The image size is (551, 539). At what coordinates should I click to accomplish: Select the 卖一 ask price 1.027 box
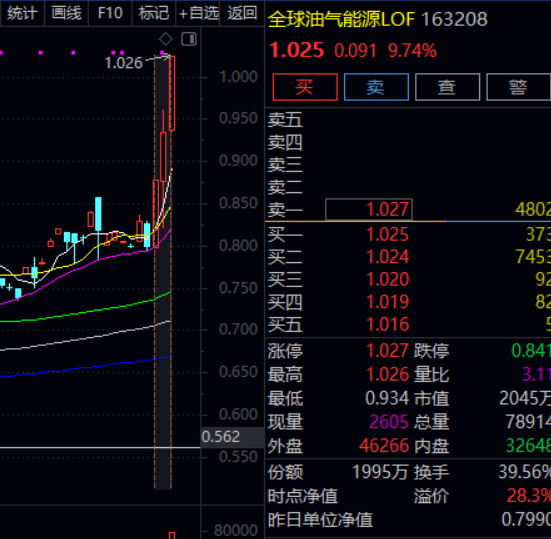click(x=369, y=209)
